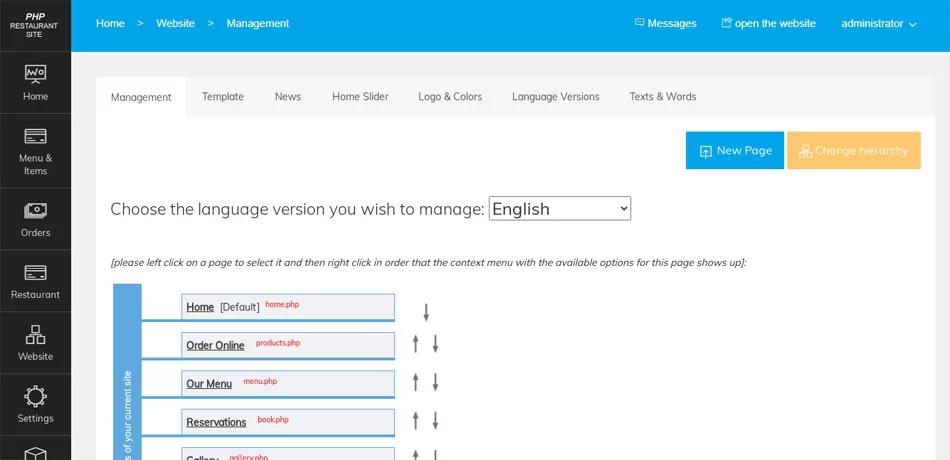Open the Home sidebar section
950x460 pixels.
(35, 83)
